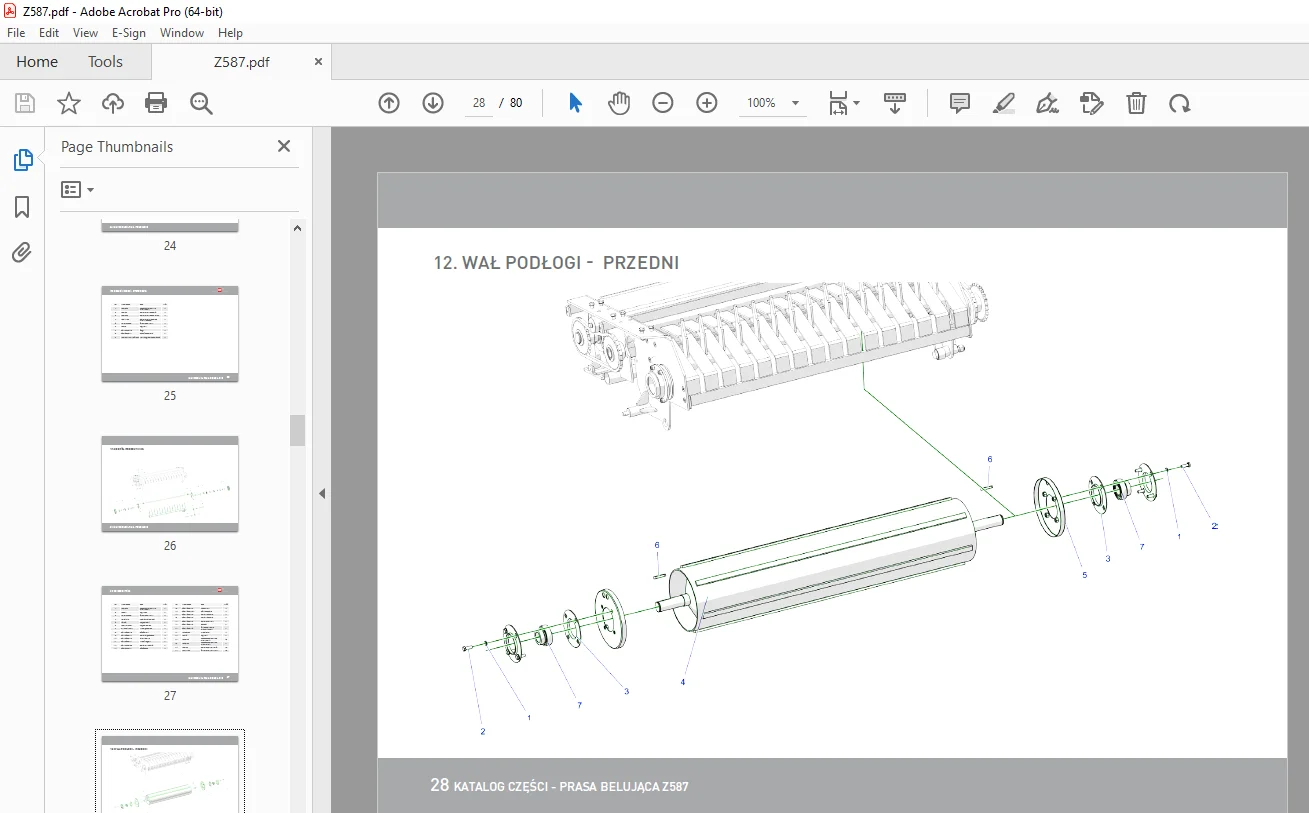Zoom out with the minus icon
Viewport: 1309px width, 813px height.
663,103
